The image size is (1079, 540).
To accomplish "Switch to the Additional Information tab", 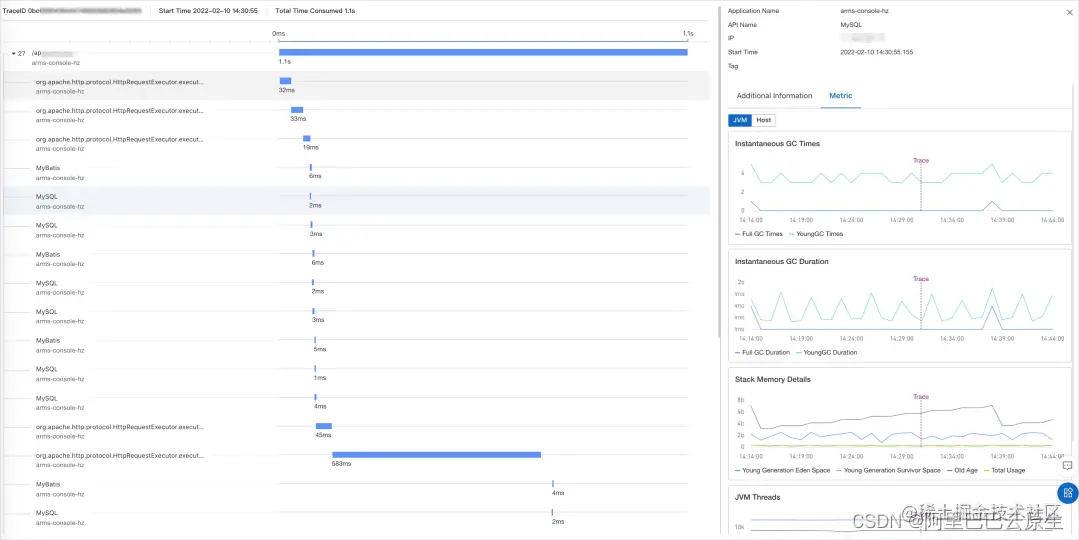I will tap(774, 96).
